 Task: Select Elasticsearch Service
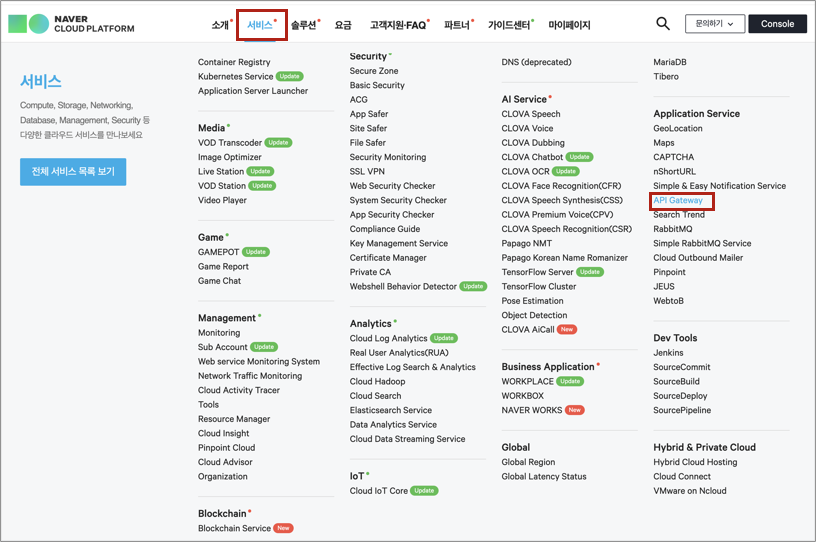(391, 410)
